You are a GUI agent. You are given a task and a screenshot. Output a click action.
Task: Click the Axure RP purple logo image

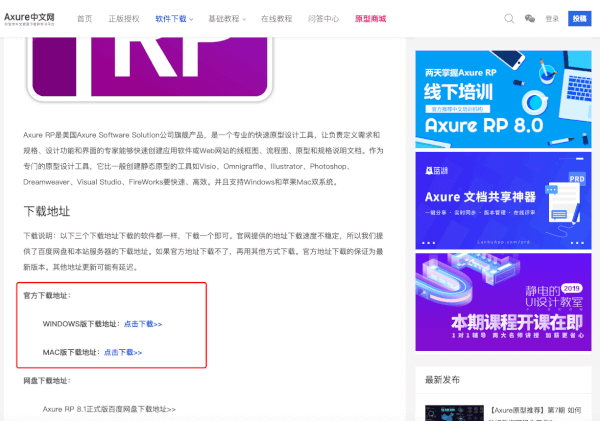click(x=150, y=69)
